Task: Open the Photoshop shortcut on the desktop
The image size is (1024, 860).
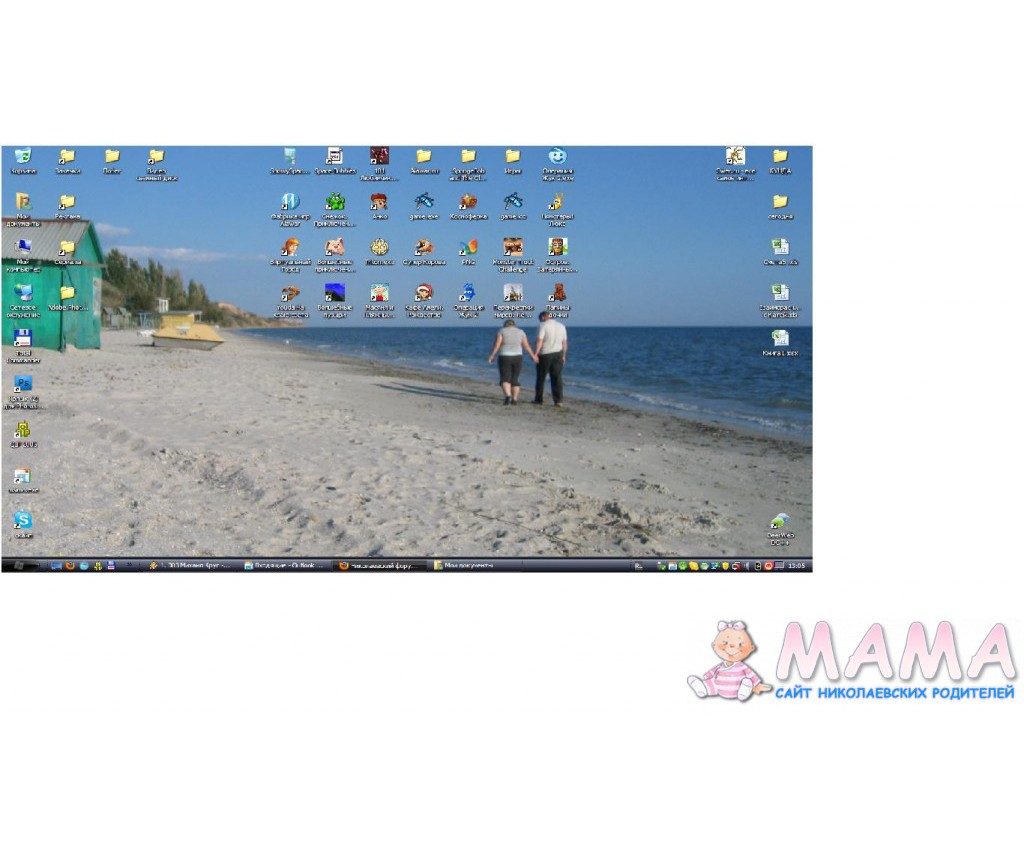Action: (x=22, y=384)
